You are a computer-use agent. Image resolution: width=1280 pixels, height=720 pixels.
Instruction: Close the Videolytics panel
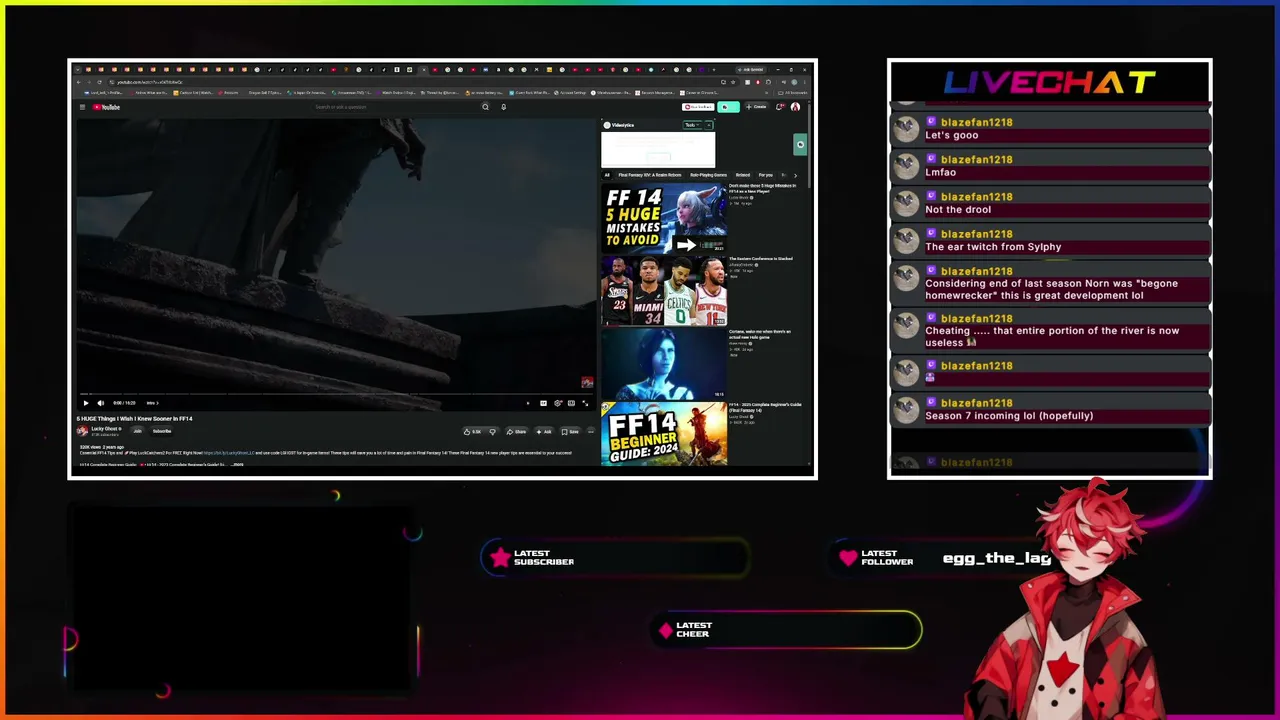[708, 125]
